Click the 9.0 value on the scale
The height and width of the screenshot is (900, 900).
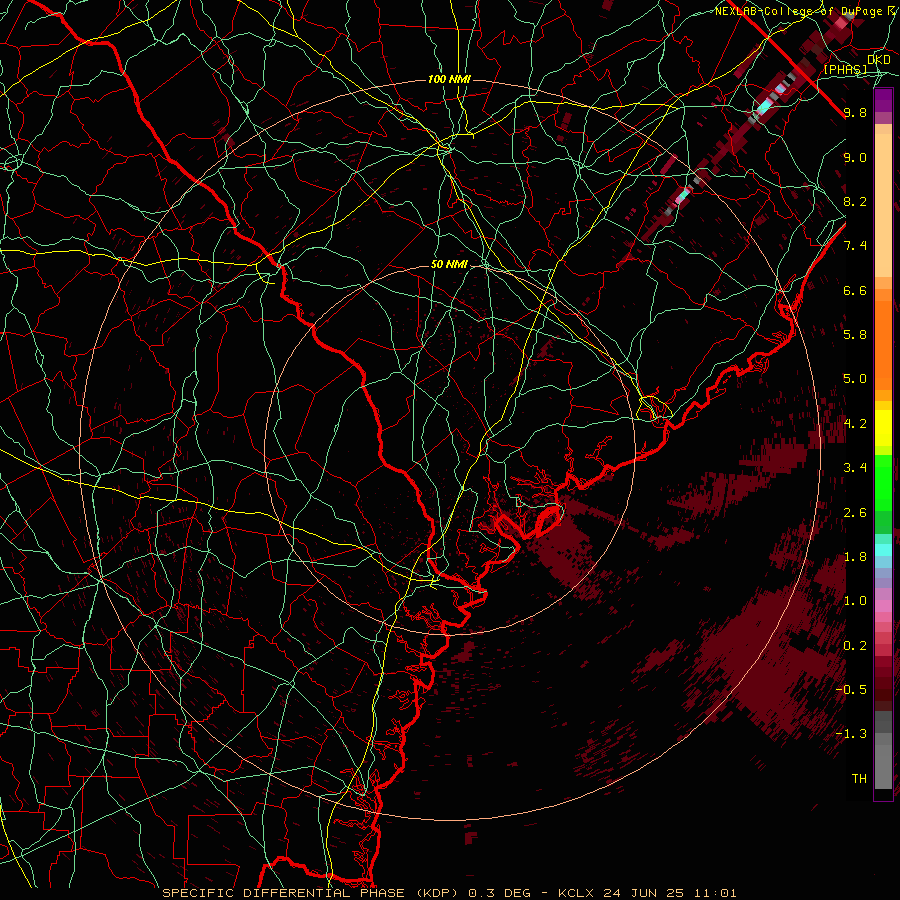855,157
